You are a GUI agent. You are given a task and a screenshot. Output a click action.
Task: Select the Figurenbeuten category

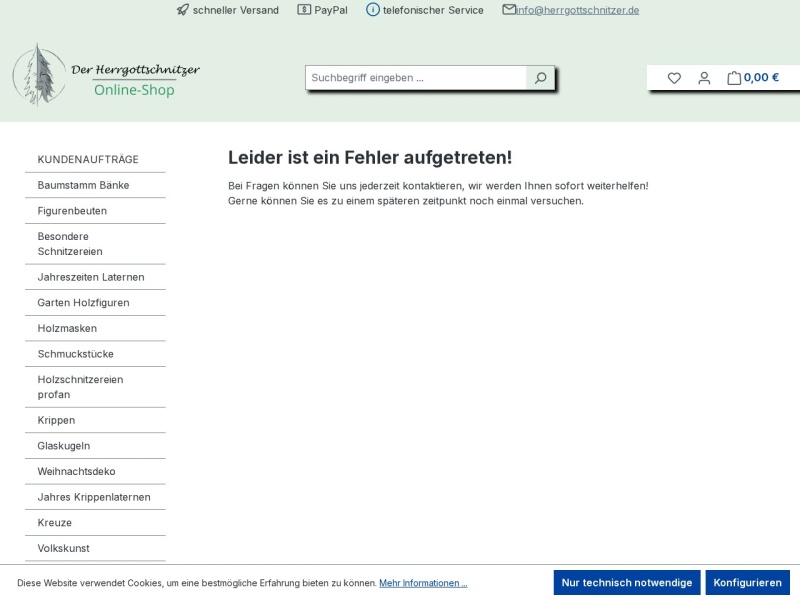[95, 211]
